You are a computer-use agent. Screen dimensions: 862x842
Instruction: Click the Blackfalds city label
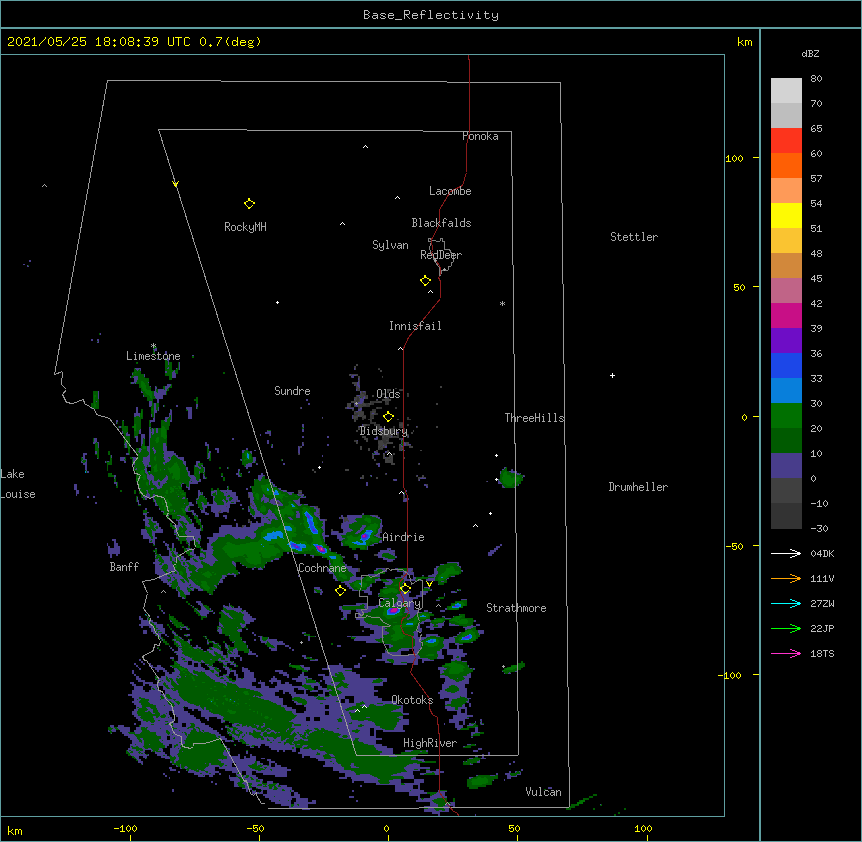click(441, 223)
